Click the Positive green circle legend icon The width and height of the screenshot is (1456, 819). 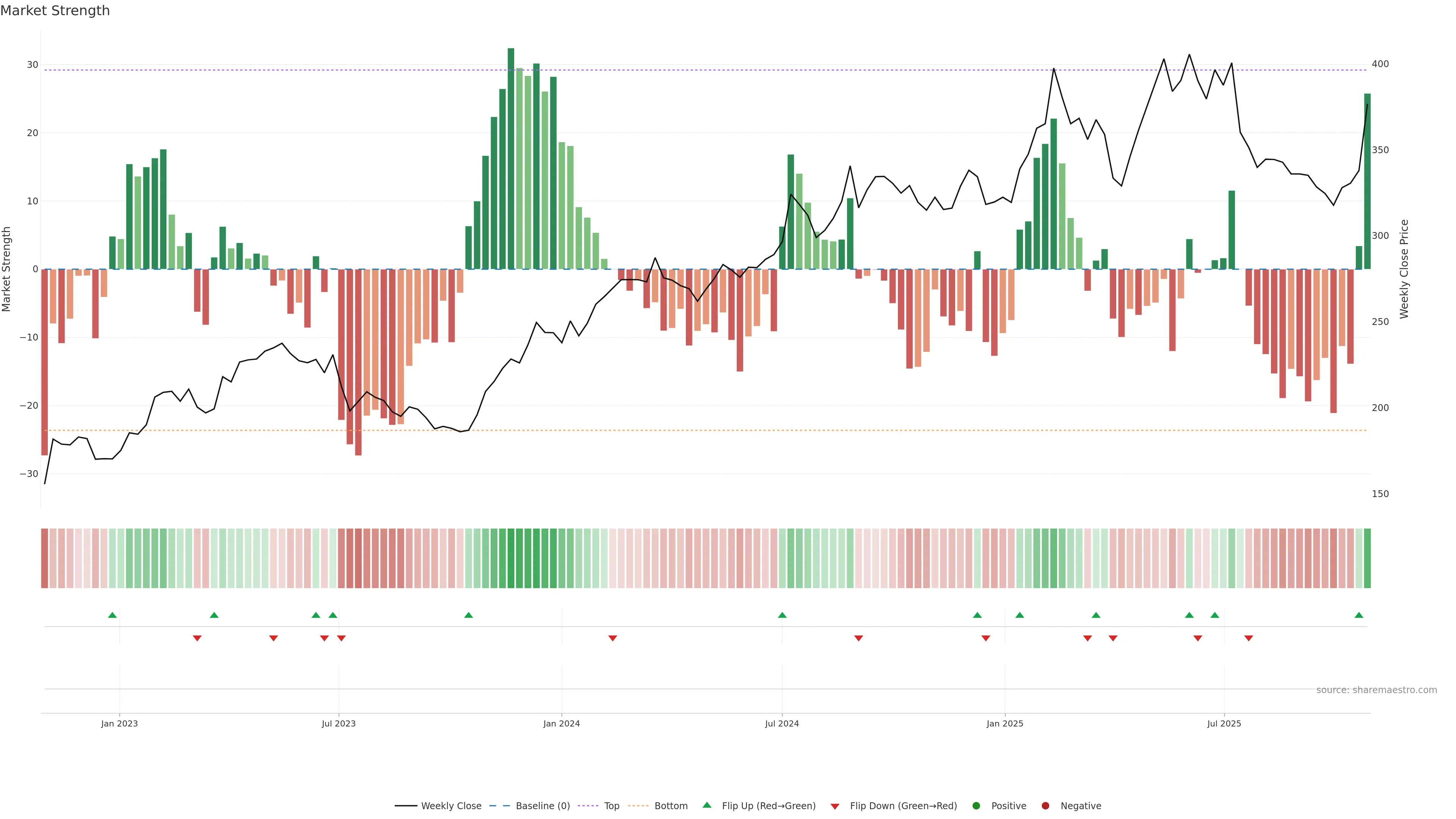coord(976,806)
